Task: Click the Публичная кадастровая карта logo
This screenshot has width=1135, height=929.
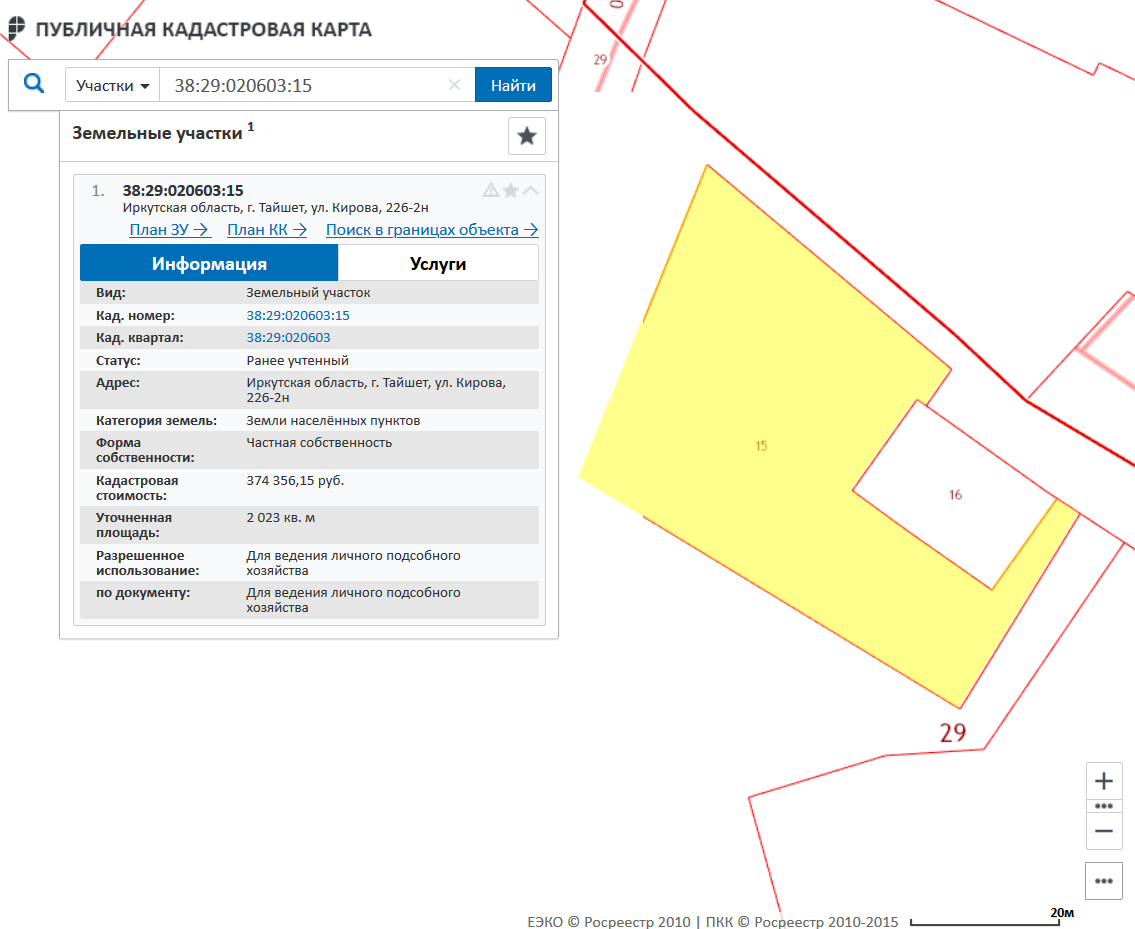Action: click(x=190, y=30)
